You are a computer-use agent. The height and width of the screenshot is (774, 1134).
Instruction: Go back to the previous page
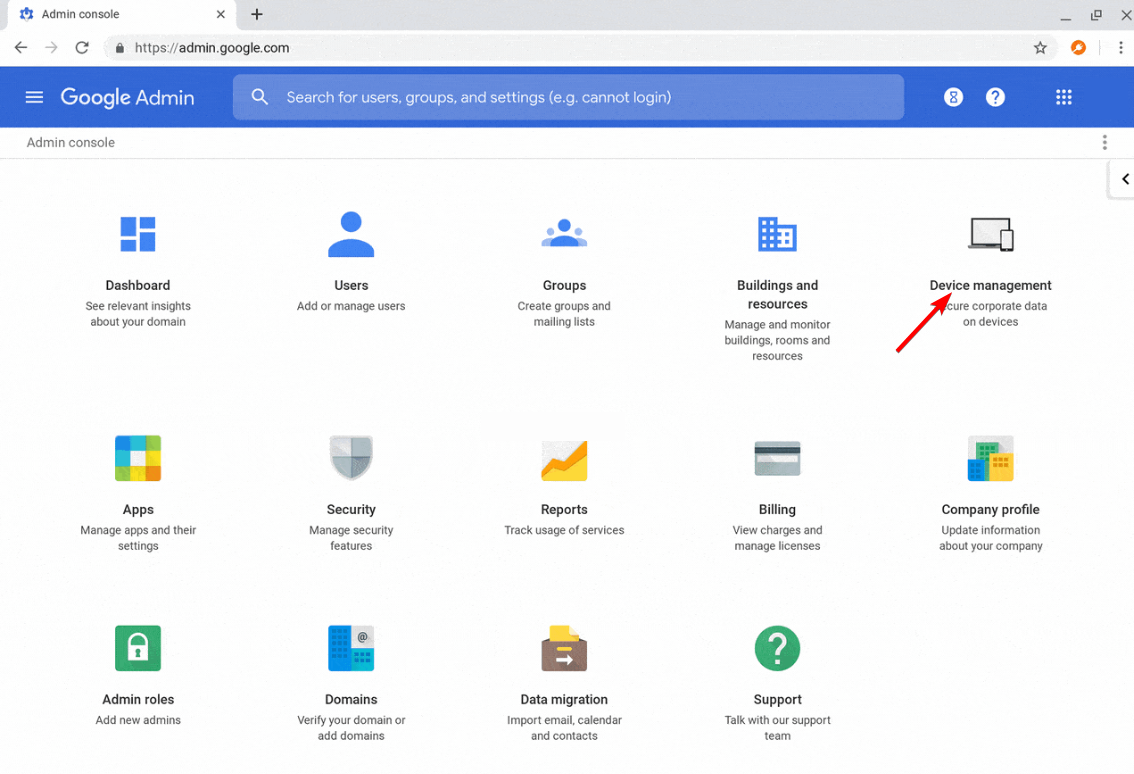21,48
